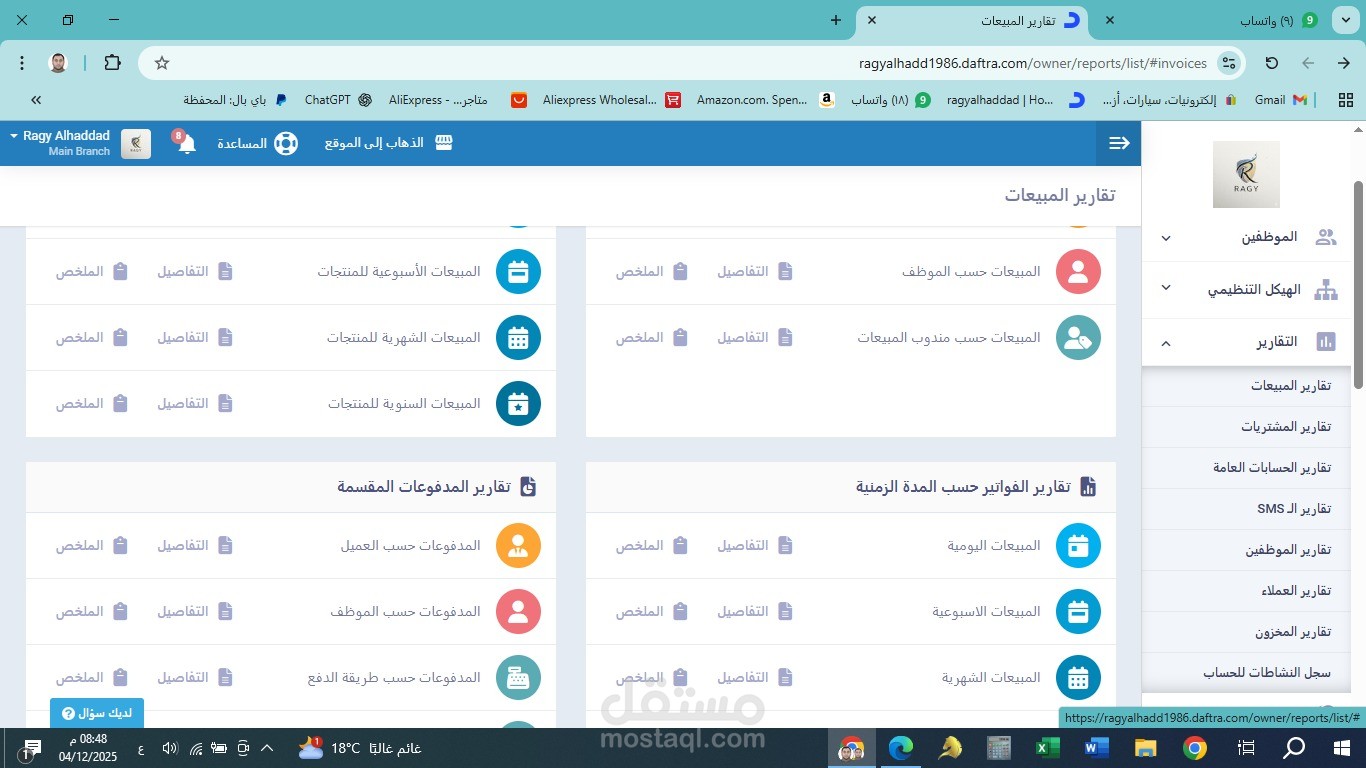This screenshot has width=1366, height=768.
Task: Reload the page in Chrome
Action: pyautogui.click(x=1272, y=63)
